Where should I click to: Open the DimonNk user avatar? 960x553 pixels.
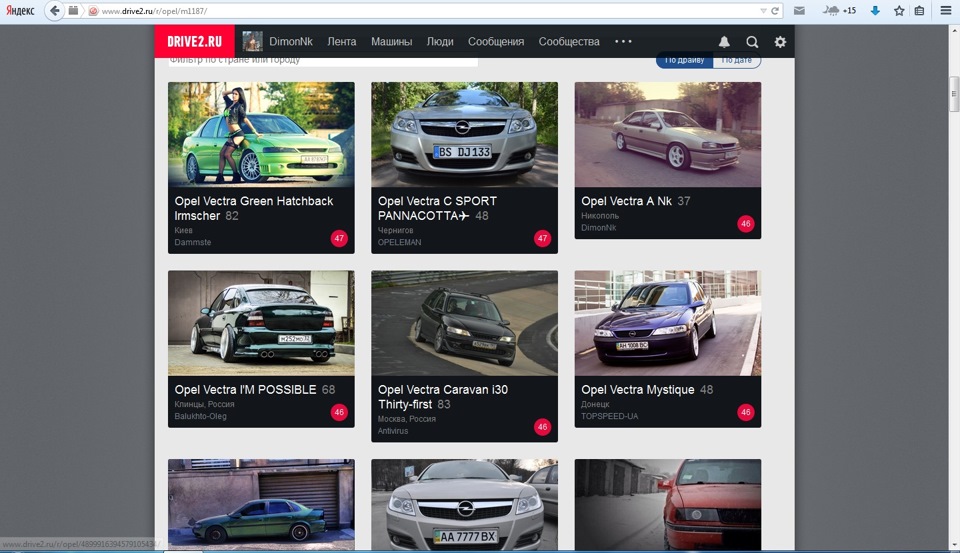click(x=252, y=42)
